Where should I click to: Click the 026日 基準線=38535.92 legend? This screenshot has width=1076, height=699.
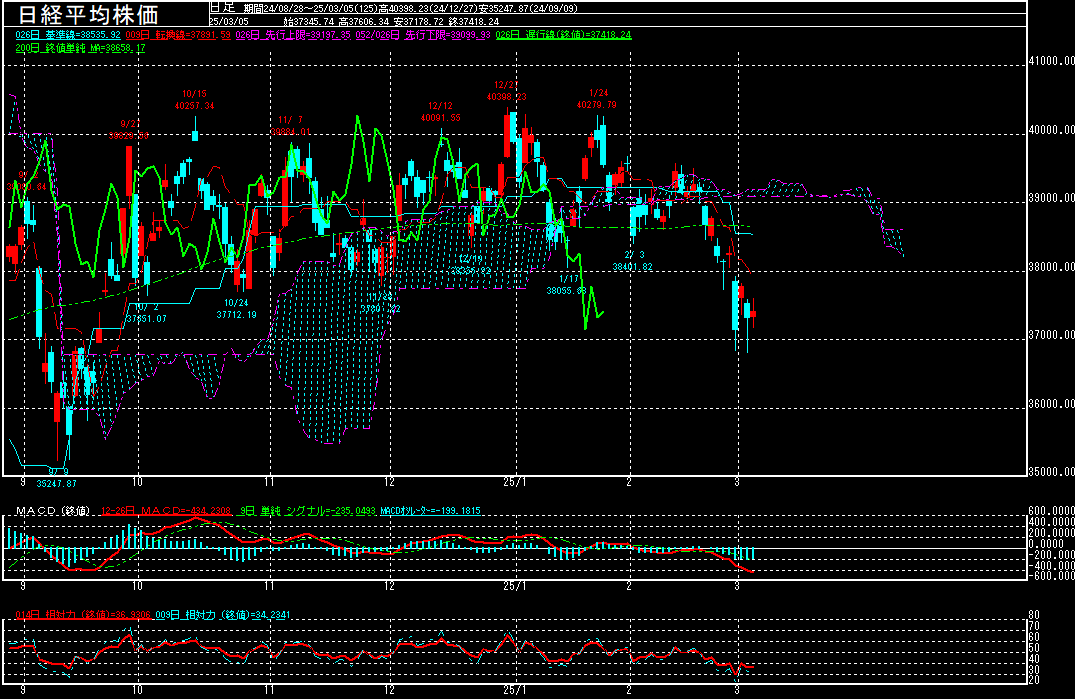pos(68,34)
